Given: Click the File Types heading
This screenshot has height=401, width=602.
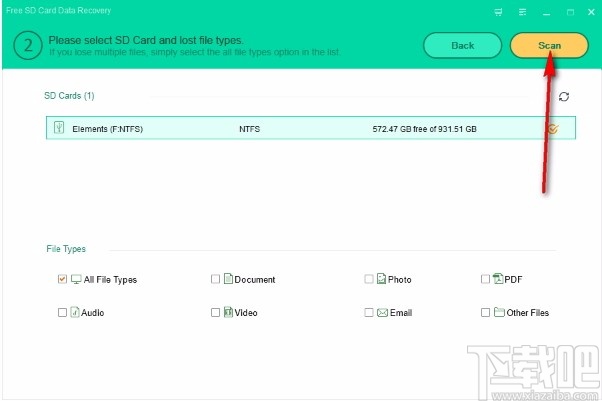Looking at the screenshot, I should coord(66,249).
